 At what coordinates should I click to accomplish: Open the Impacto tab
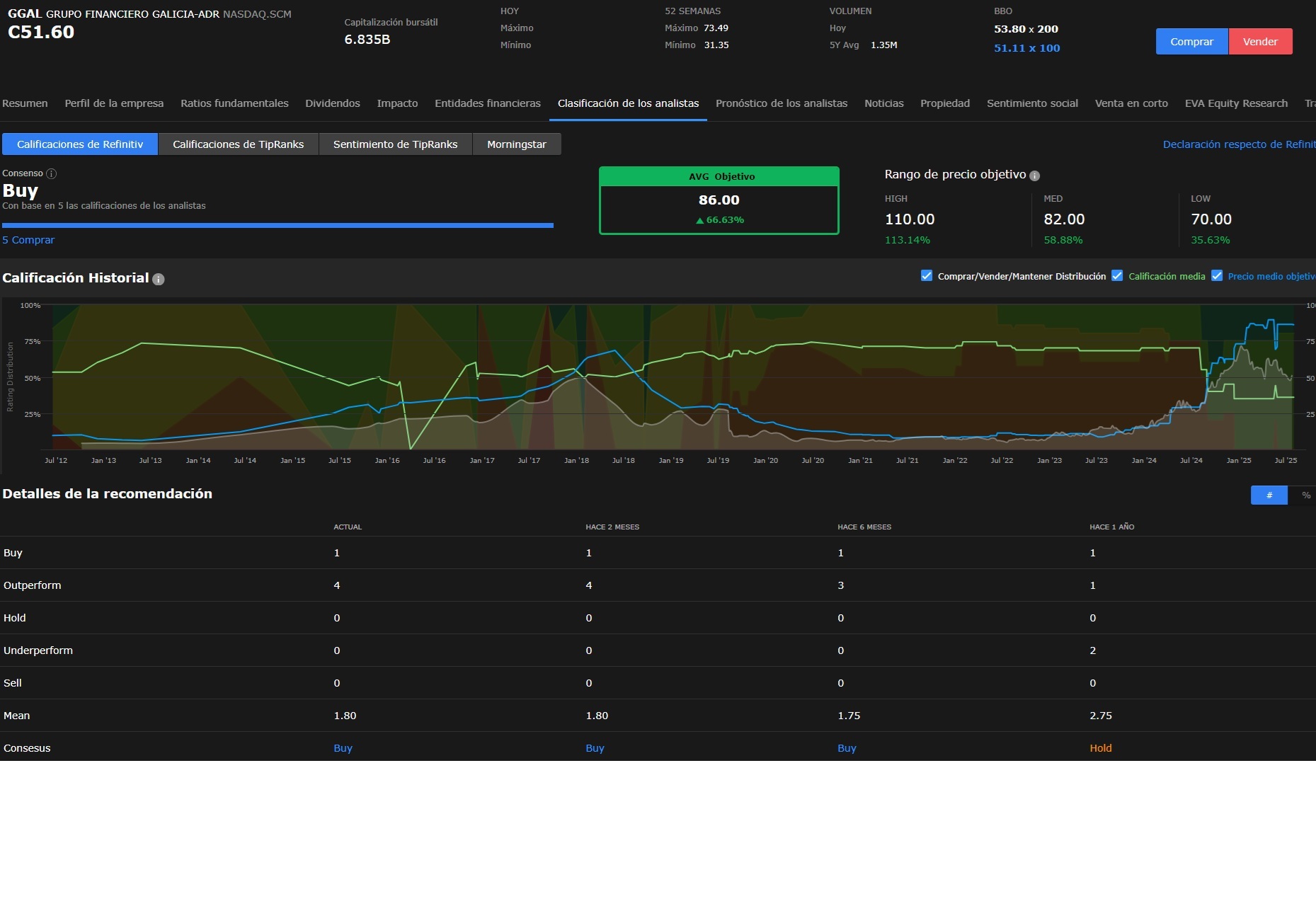point(397,103)
